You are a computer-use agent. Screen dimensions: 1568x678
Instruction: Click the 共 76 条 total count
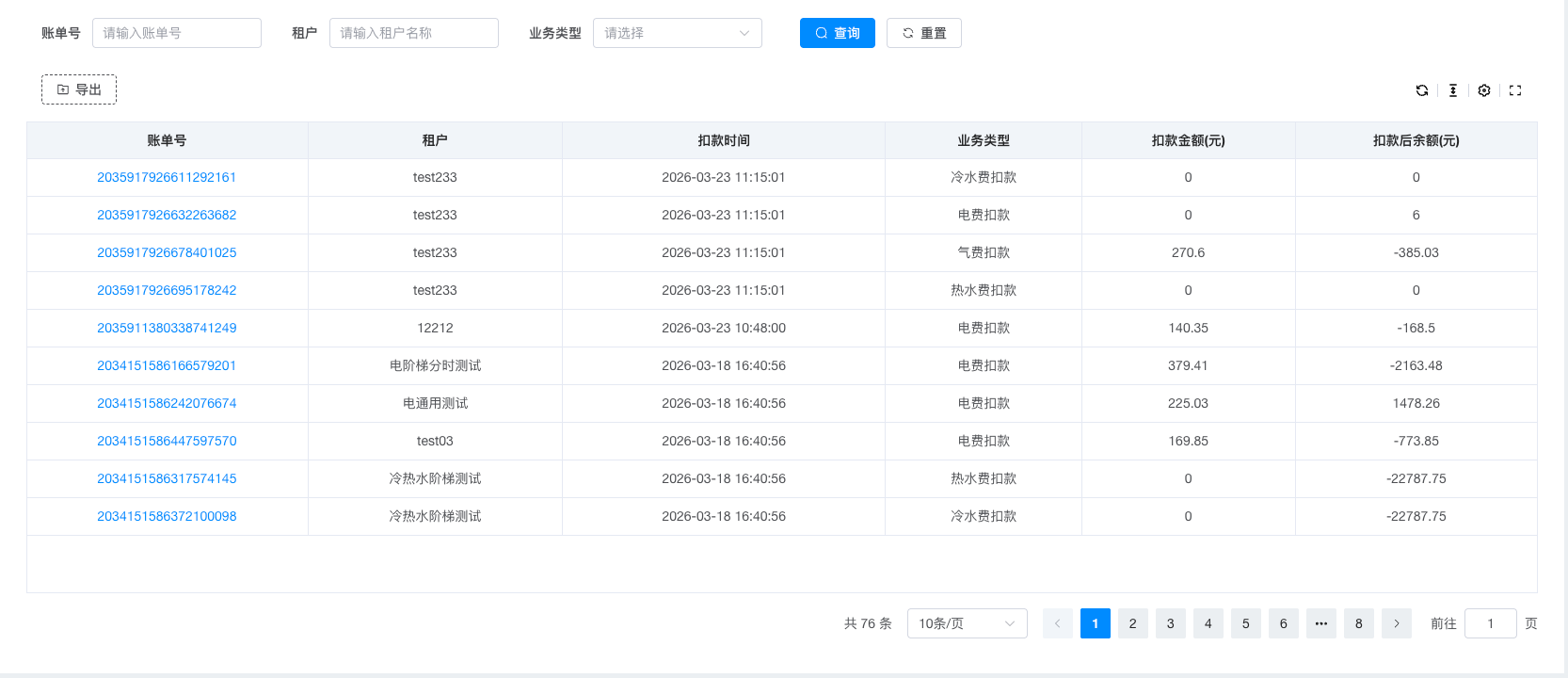coord(868,623)
